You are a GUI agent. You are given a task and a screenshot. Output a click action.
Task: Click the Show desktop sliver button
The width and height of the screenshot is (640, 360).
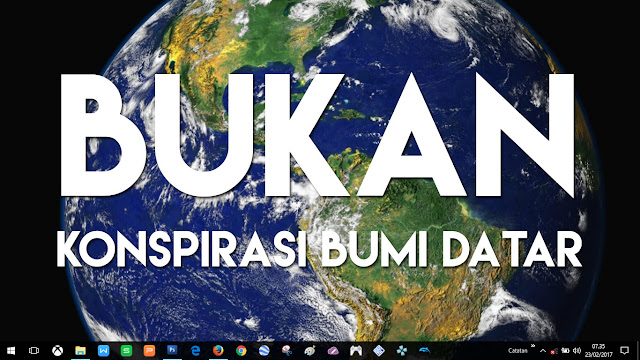point(638,351)
